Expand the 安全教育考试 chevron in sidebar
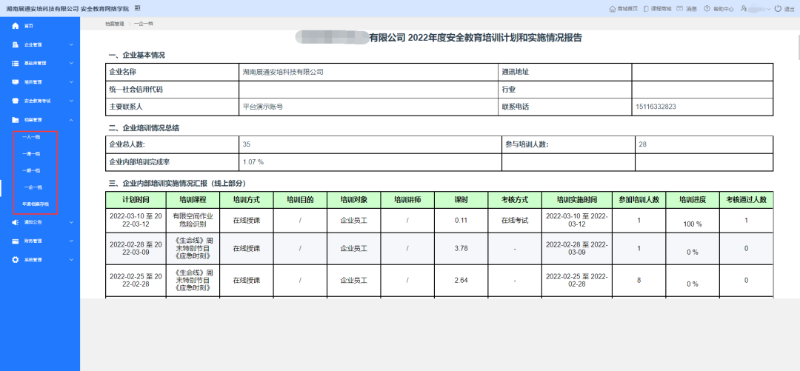 [71, 101]
